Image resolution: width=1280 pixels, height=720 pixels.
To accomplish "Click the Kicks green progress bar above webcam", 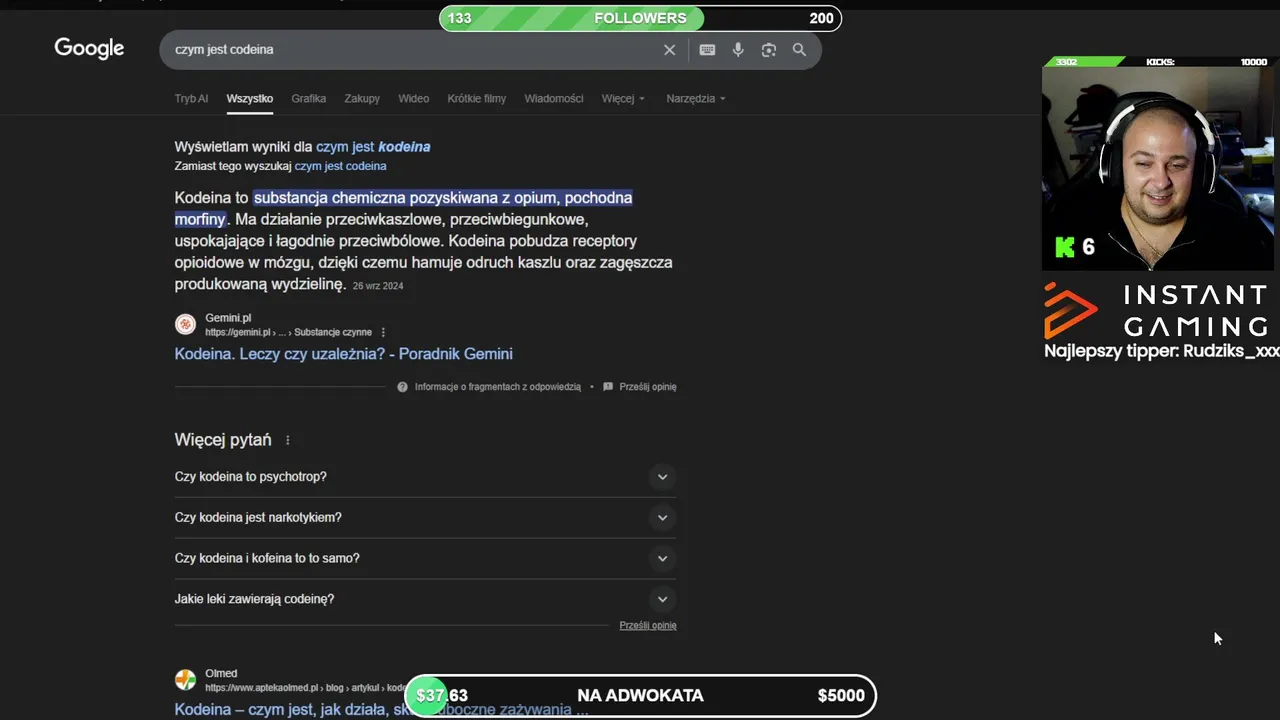I will click(1084, 62).
